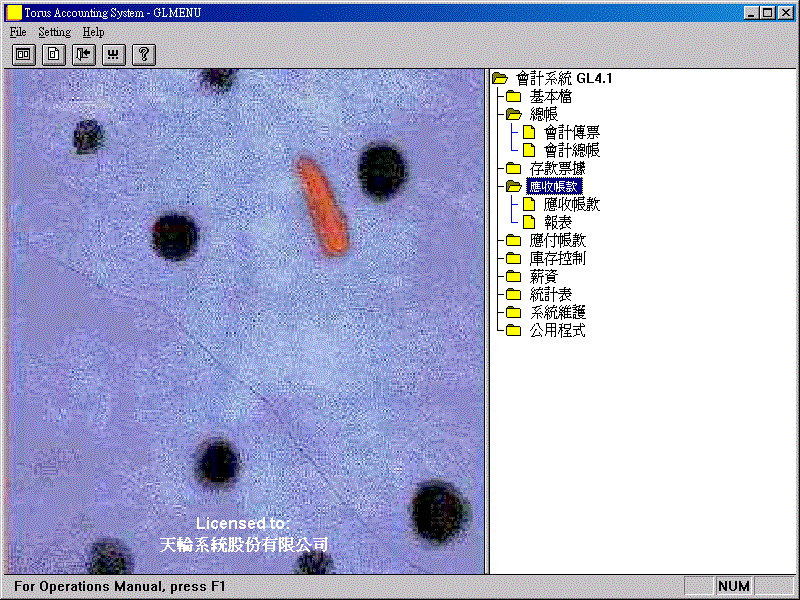
Task: Open the Setting menu
Action: (55, 32)
